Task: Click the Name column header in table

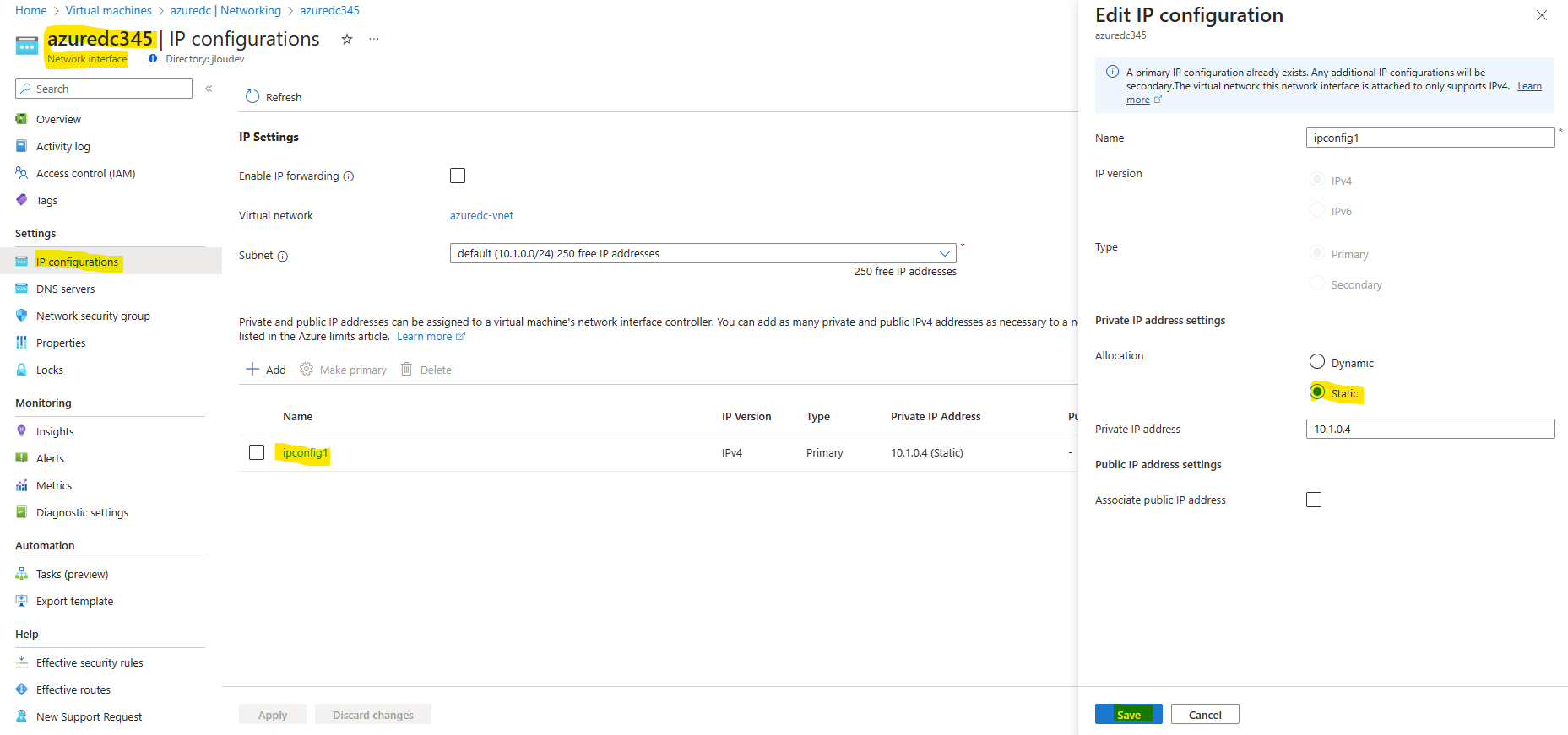Action: coord(298,416)
